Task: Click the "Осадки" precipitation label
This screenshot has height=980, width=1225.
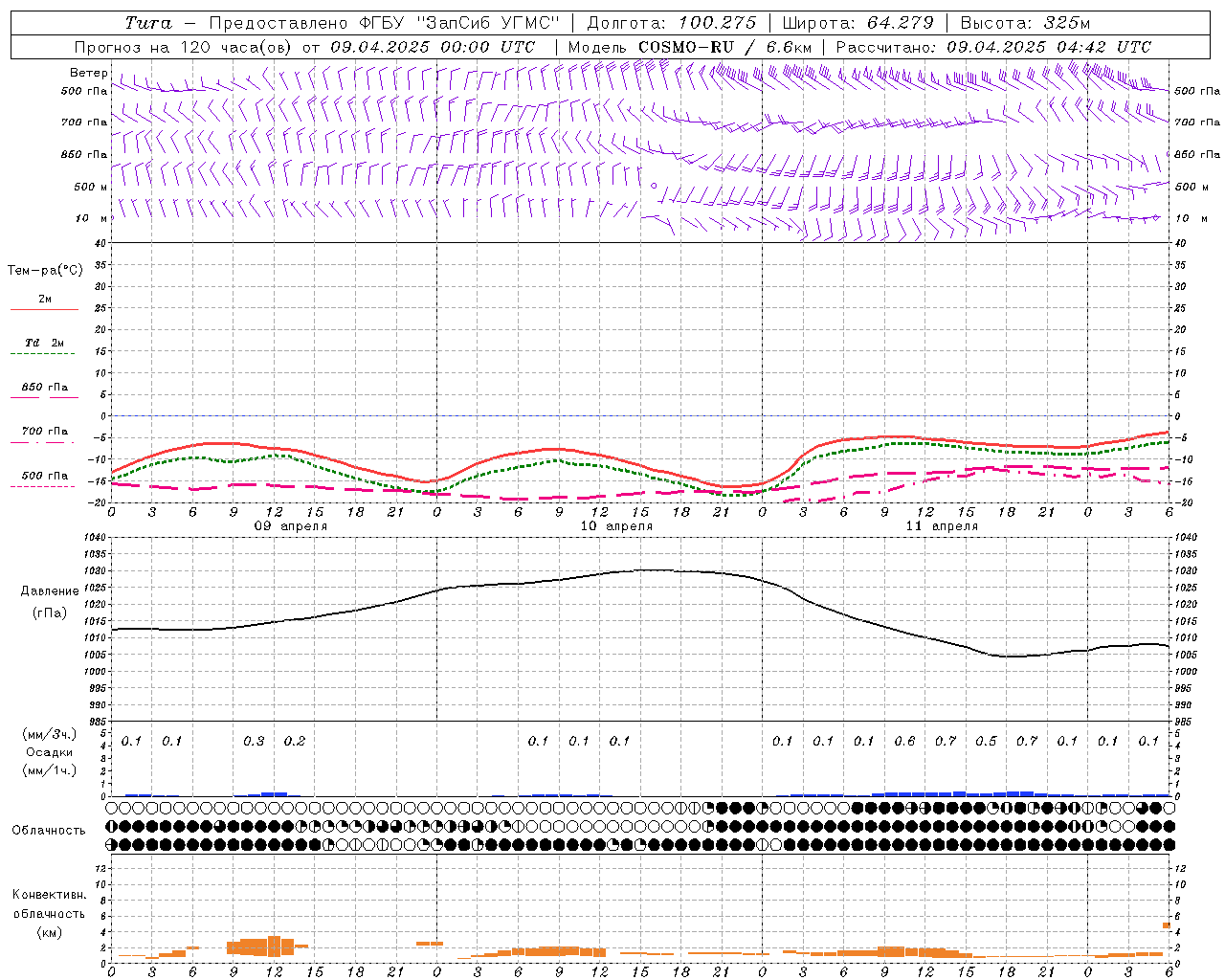Action: click(49, 752)
